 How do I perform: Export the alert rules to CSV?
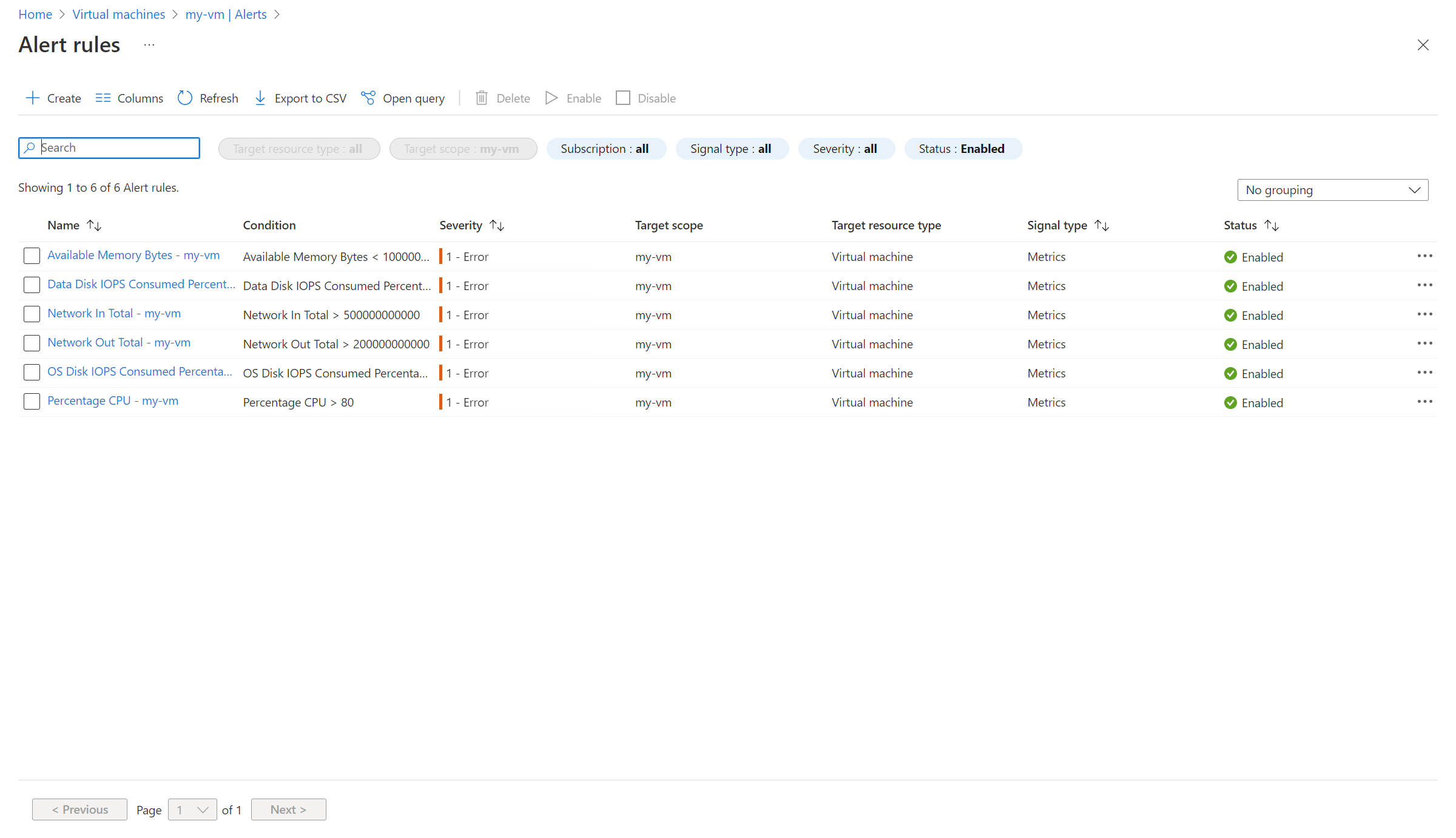point(301,98)
